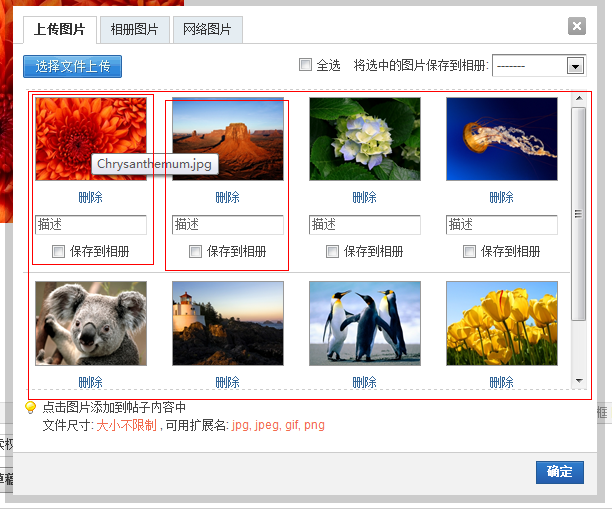The image size is (612, 511).
Task: Click the scrollbar down arrow
Action: (x=579, y=381)
